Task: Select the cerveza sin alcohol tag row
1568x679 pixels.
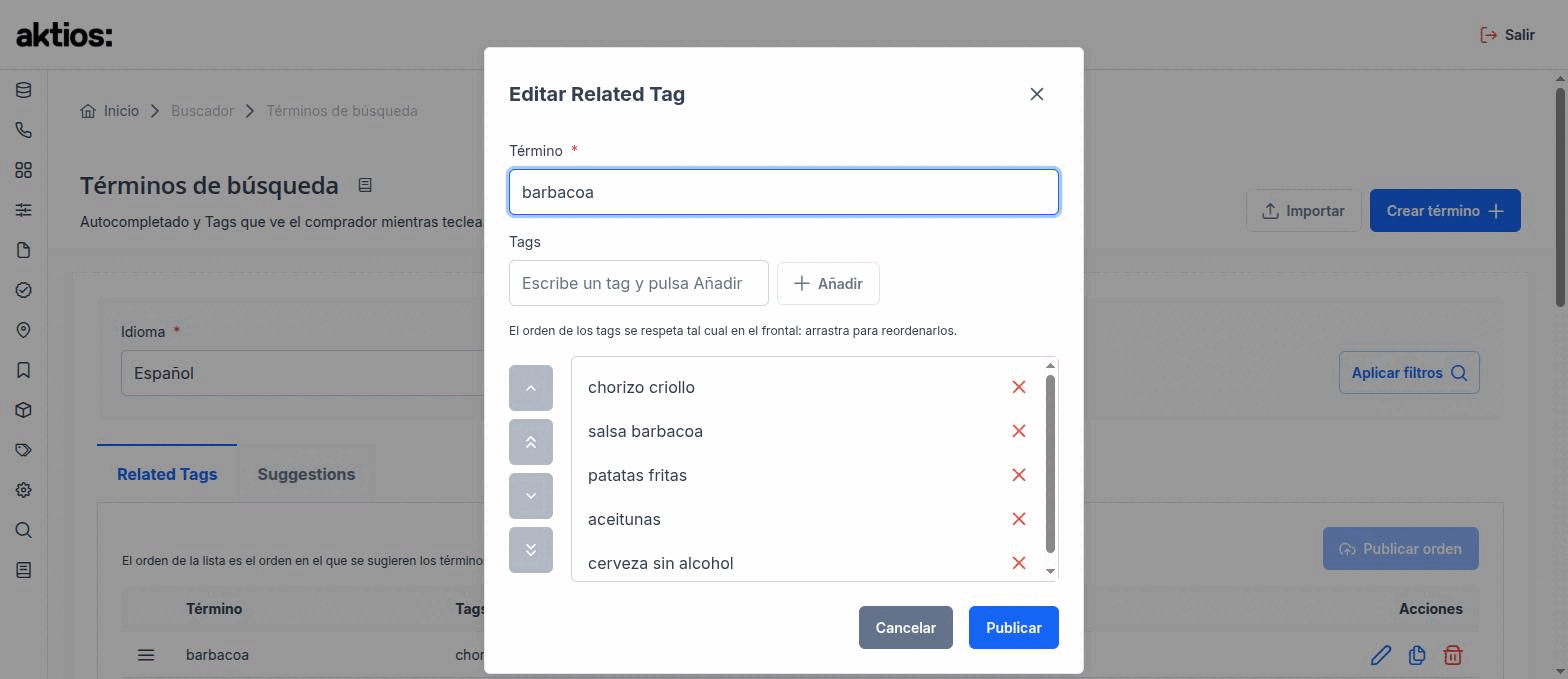Action: pos(808,563)
